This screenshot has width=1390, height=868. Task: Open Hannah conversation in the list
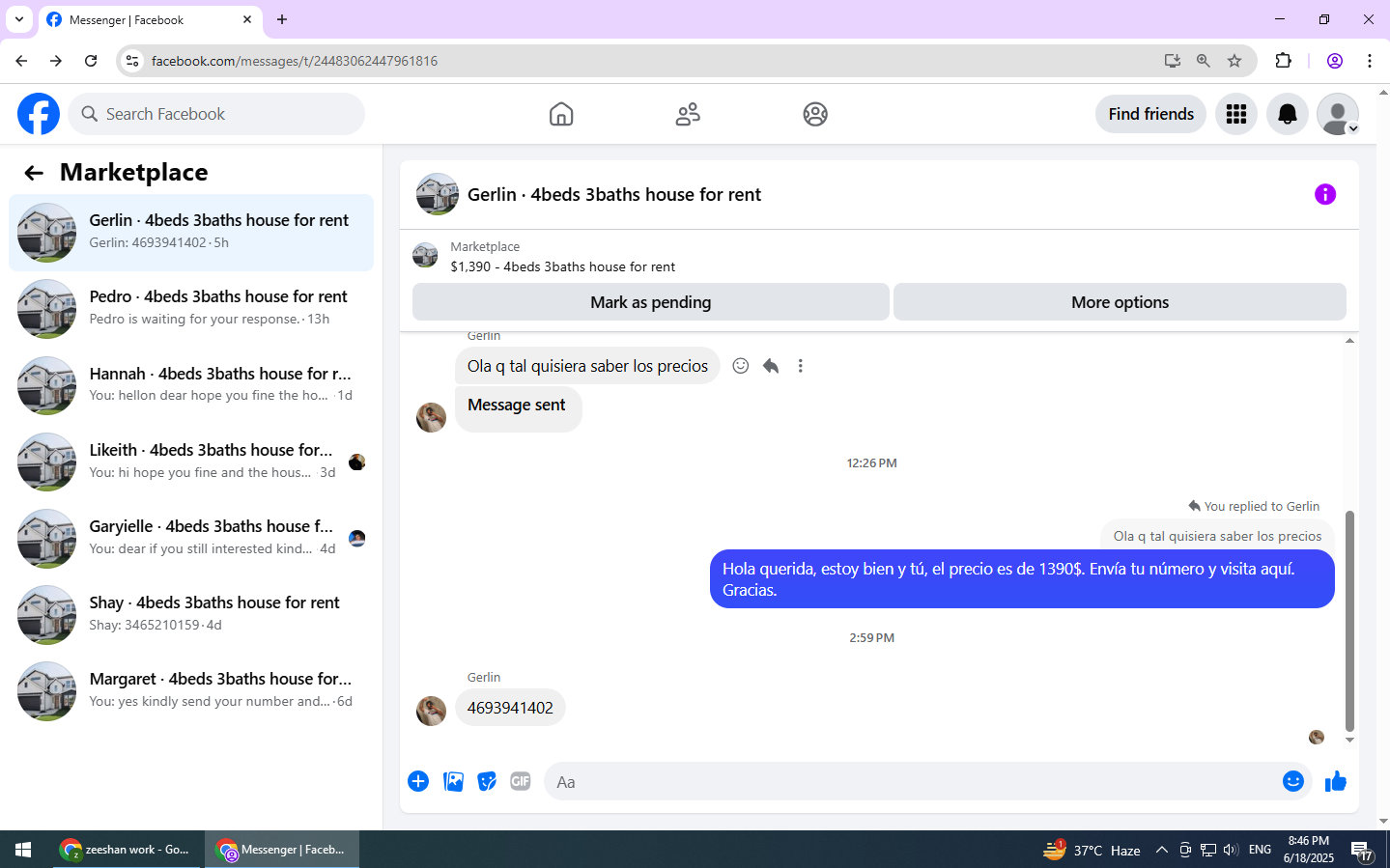click(x=191, y=385)
